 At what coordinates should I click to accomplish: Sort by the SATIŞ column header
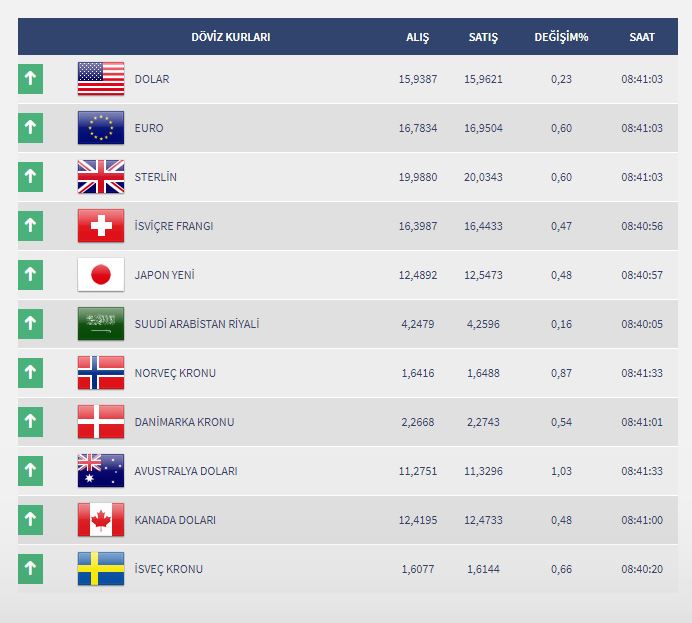tap(483, 37)
